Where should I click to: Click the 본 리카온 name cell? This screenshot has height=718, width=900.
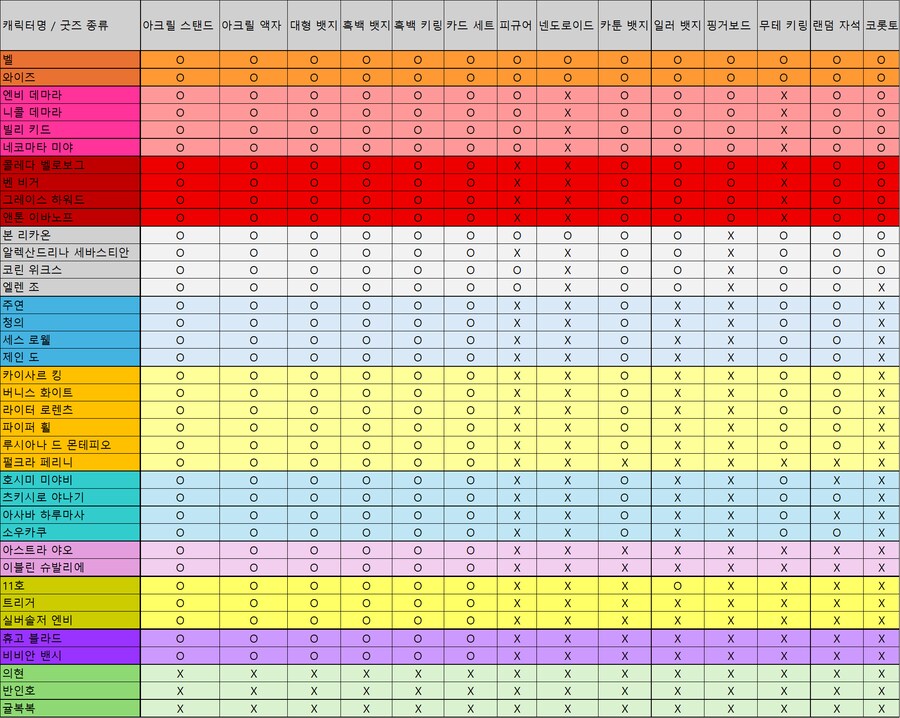[x=70, y=235]
